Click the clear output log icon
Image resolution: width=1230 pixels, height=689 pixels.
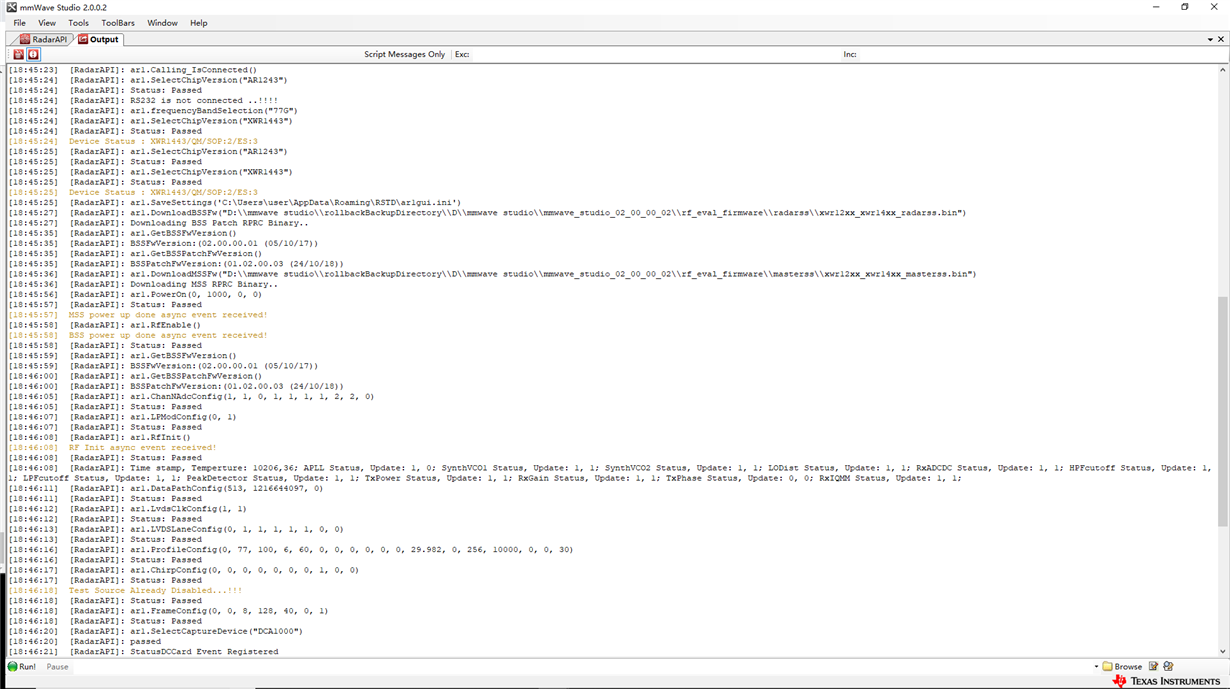pos(18,54)
